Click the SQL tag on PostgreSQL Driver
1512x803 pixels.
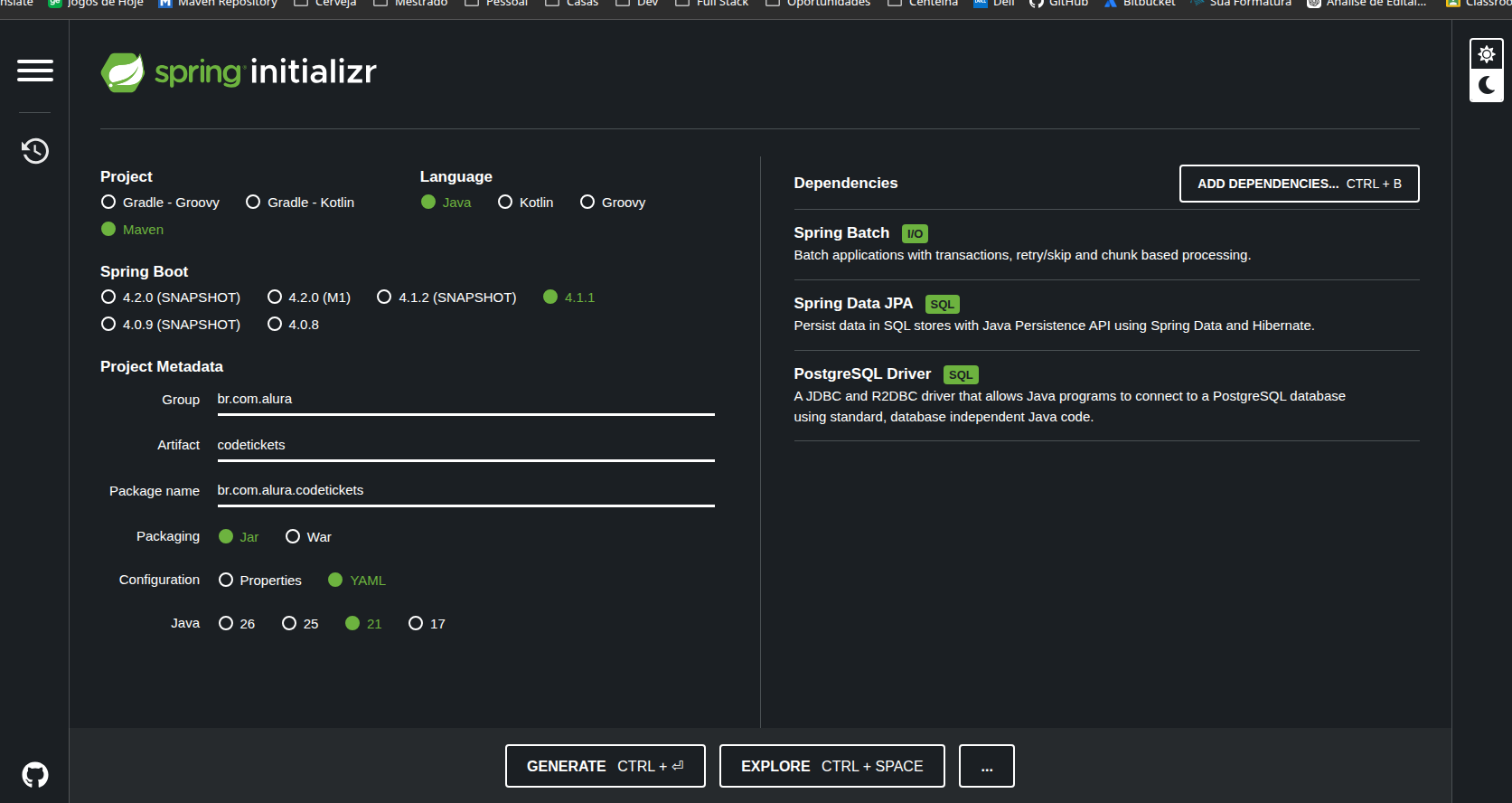click(x=961, y=375)
